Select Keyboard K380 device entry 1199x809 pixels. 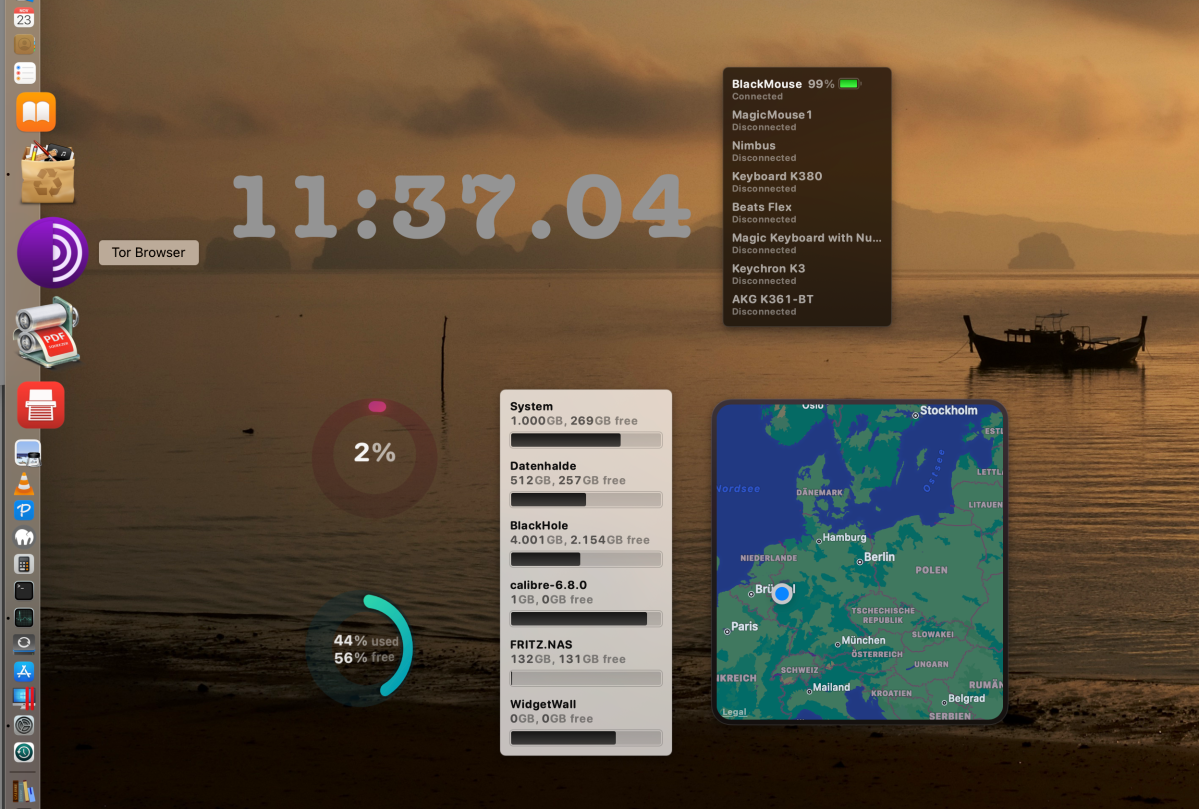[x=807, y=181]
